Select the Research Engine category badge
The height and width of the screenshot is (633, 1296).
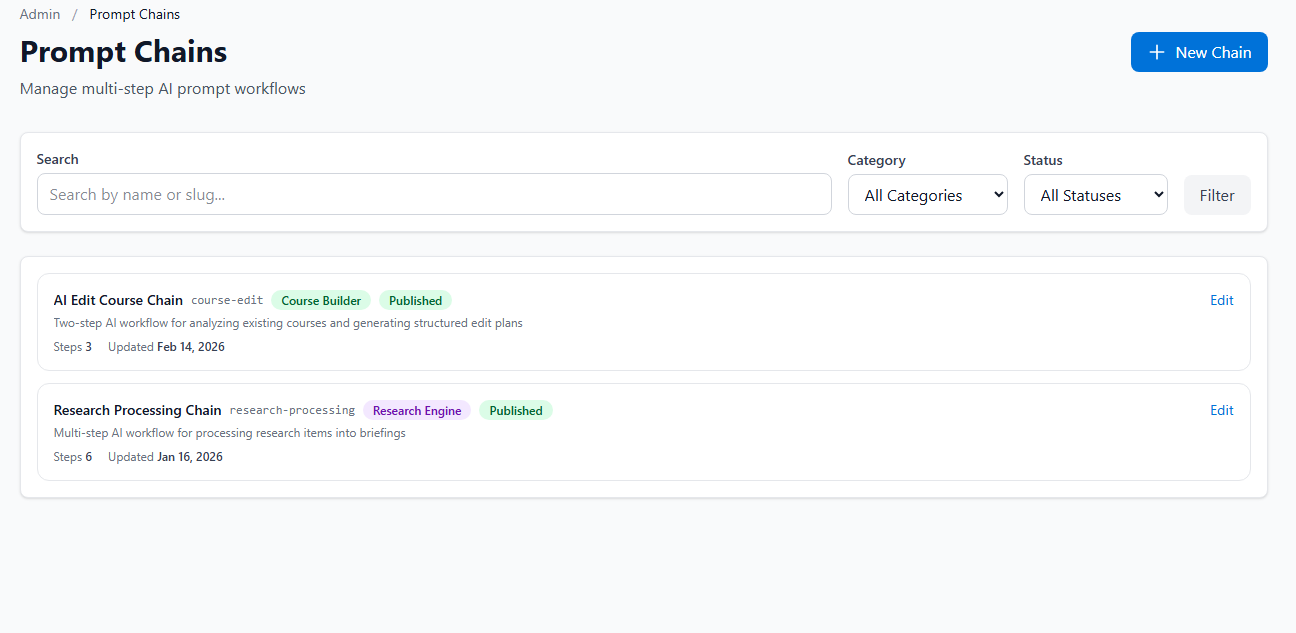click(417, 410)
